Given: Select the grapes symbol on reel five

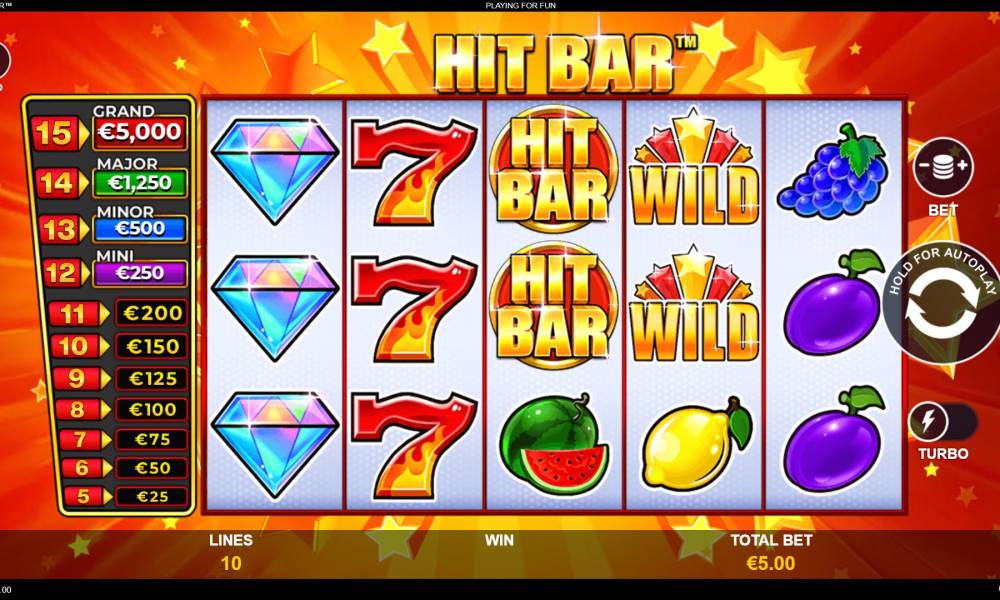Looking at the screenshot, I should [833, 170].
